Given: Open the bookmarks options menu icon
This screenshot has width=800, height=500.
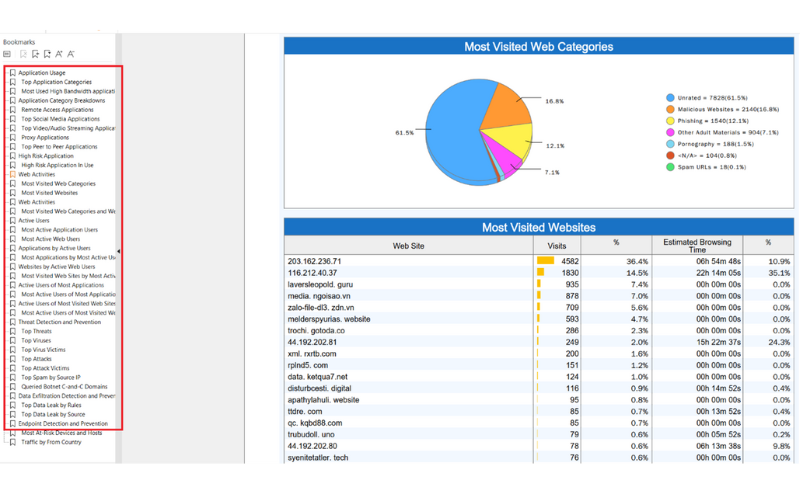Looking at the screenshot, I should pyautogui.click(x=7, y=54).
